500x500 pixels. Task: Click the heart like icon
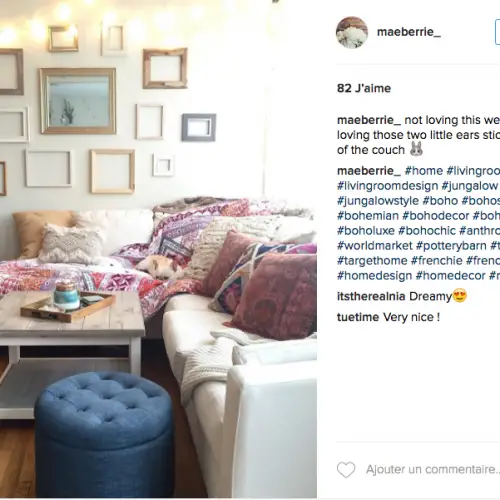pyautogui.click(x=346, y=470)
